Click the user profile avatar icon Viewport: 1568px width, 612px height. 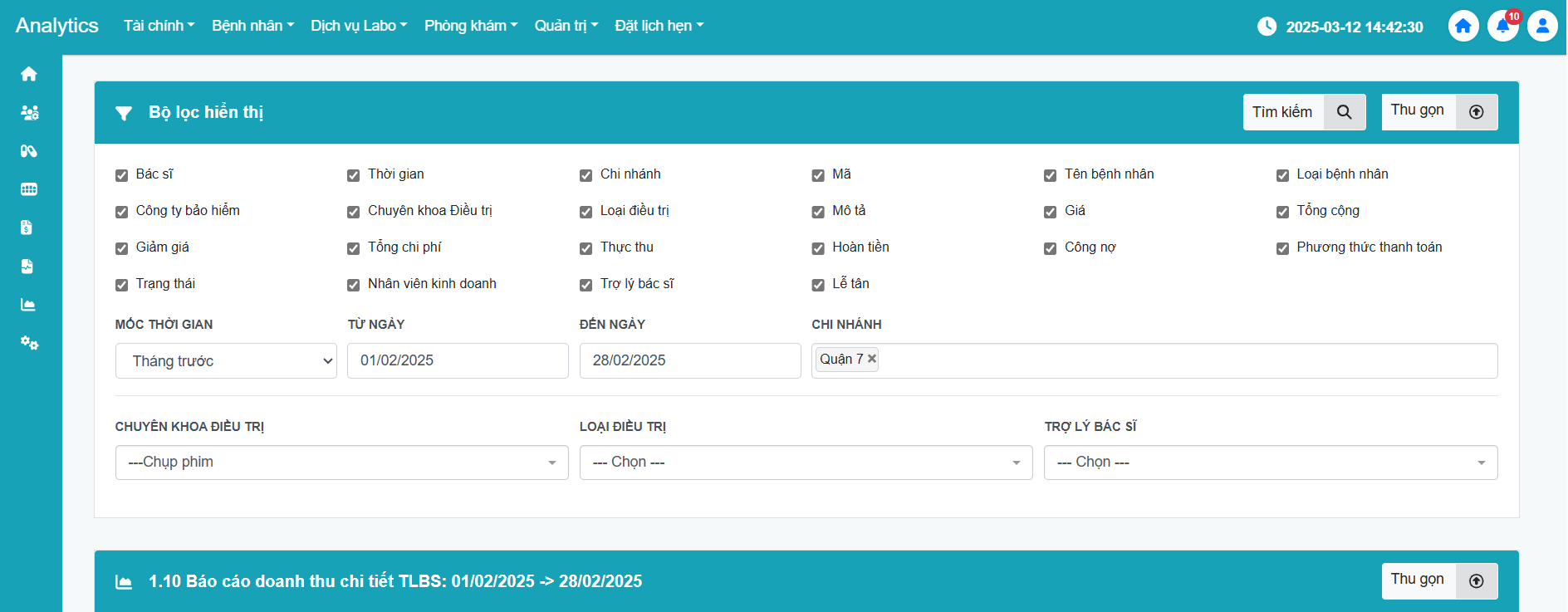pos(1542,26)
